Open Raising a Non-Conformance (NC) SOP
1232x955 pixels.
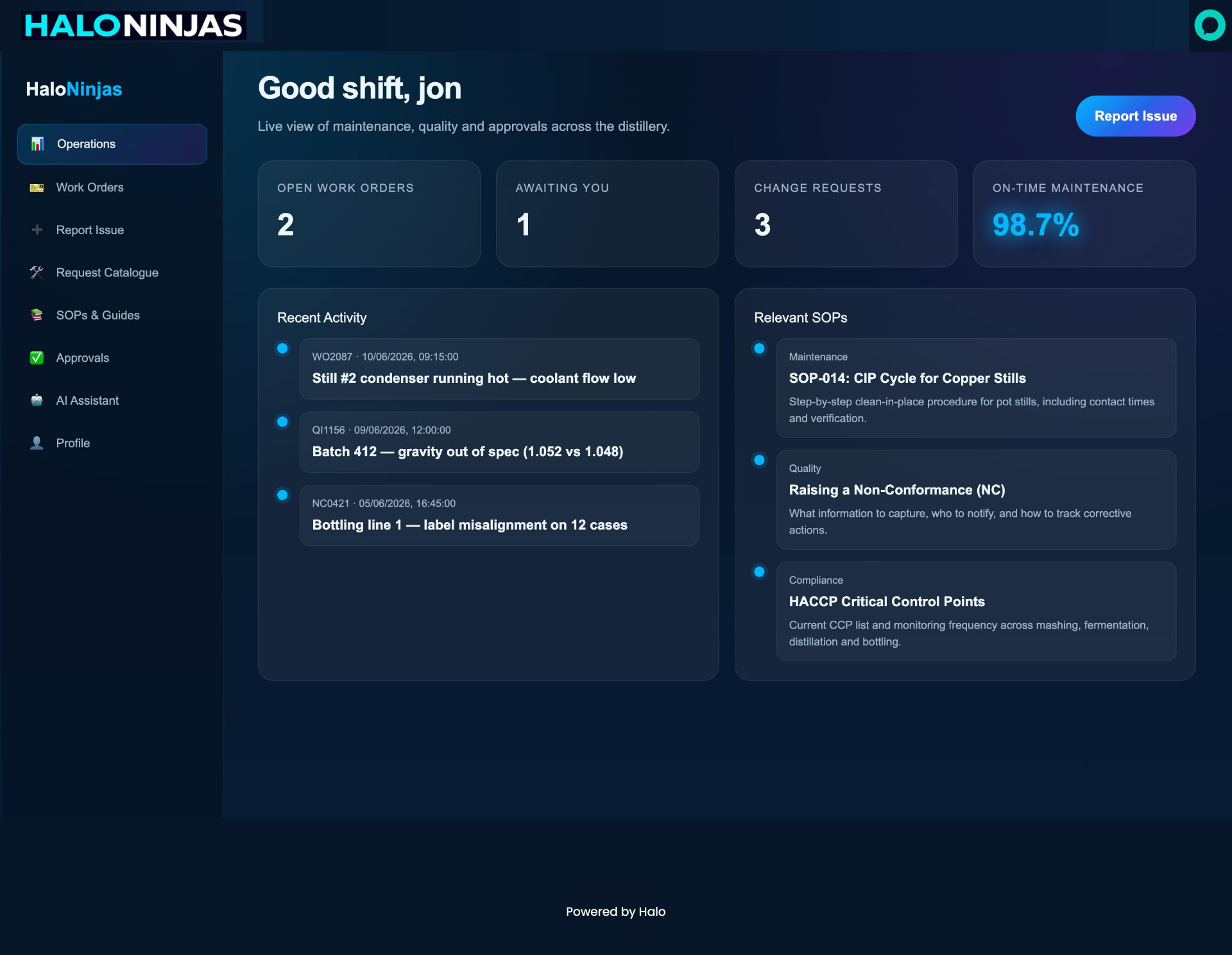(976, 500)
